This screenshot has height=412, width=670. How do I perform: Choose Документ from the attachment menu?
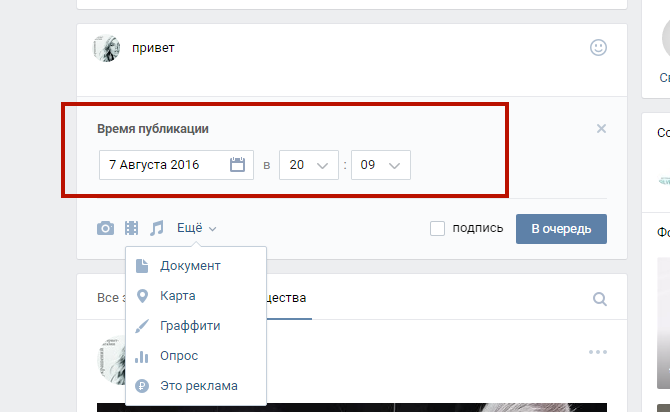pos(196,266)
